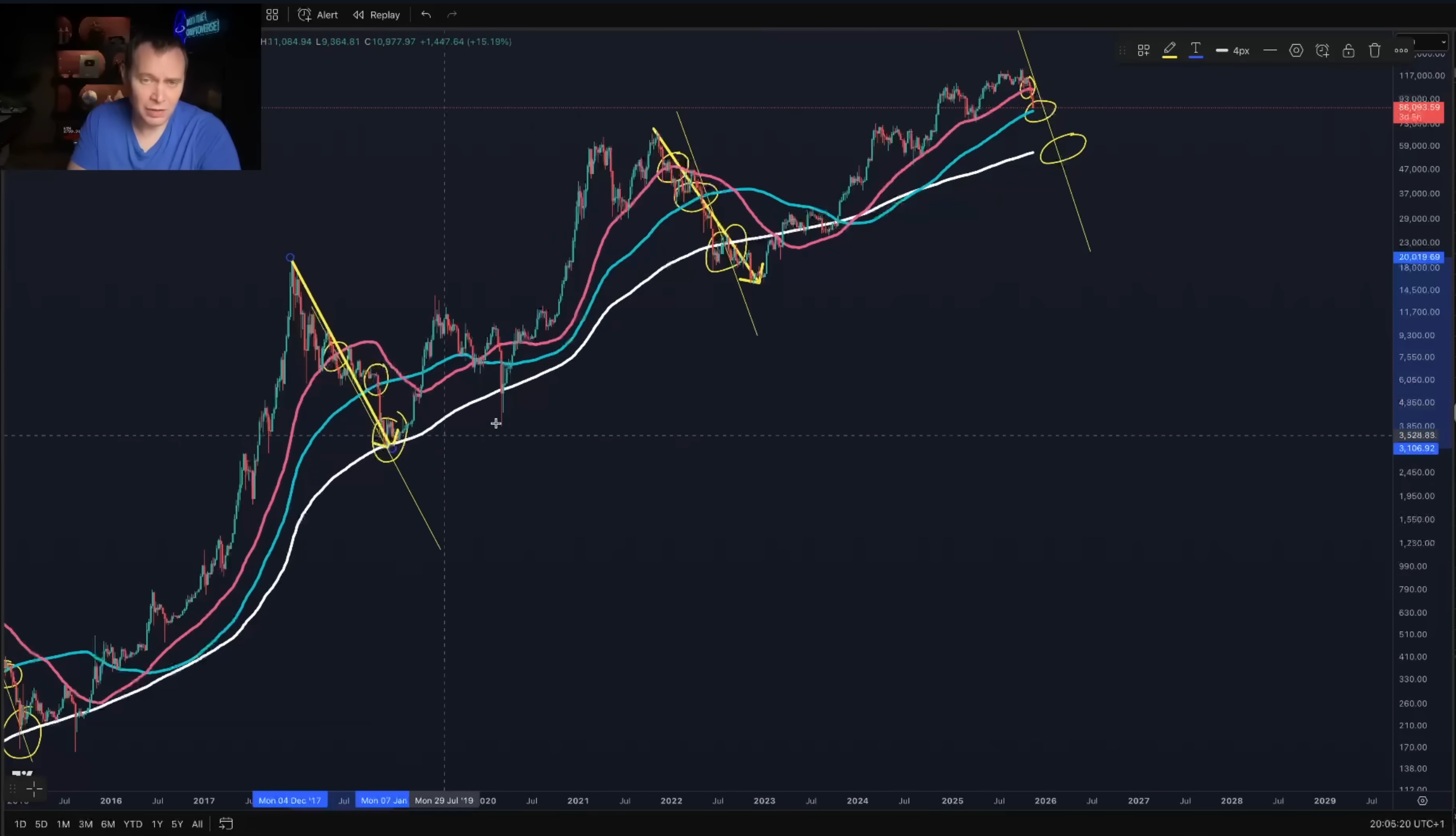The image size is (1456, 836).
Task: Change the yellow line color pencil
Action: point(1170,51)
